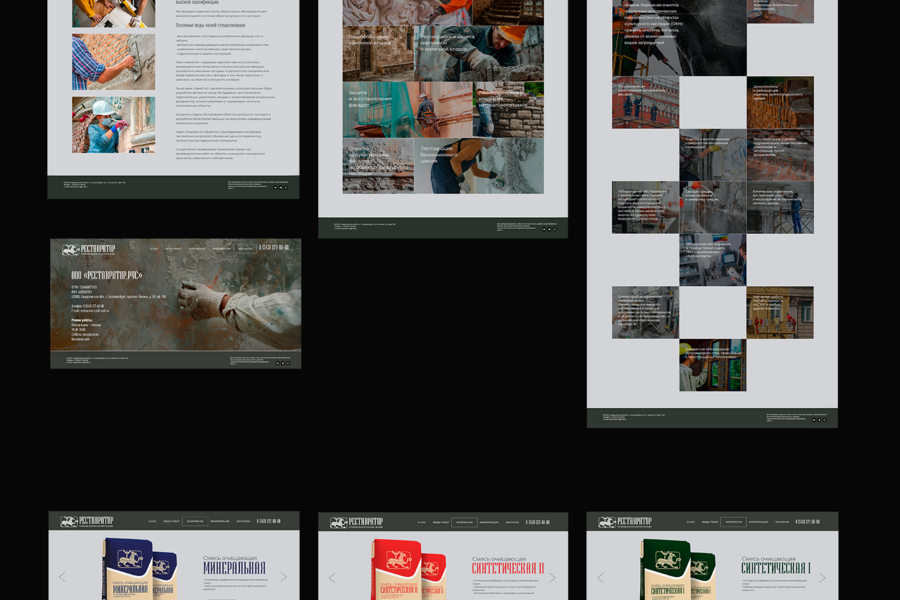Click Синтетическая I product title

776,568
